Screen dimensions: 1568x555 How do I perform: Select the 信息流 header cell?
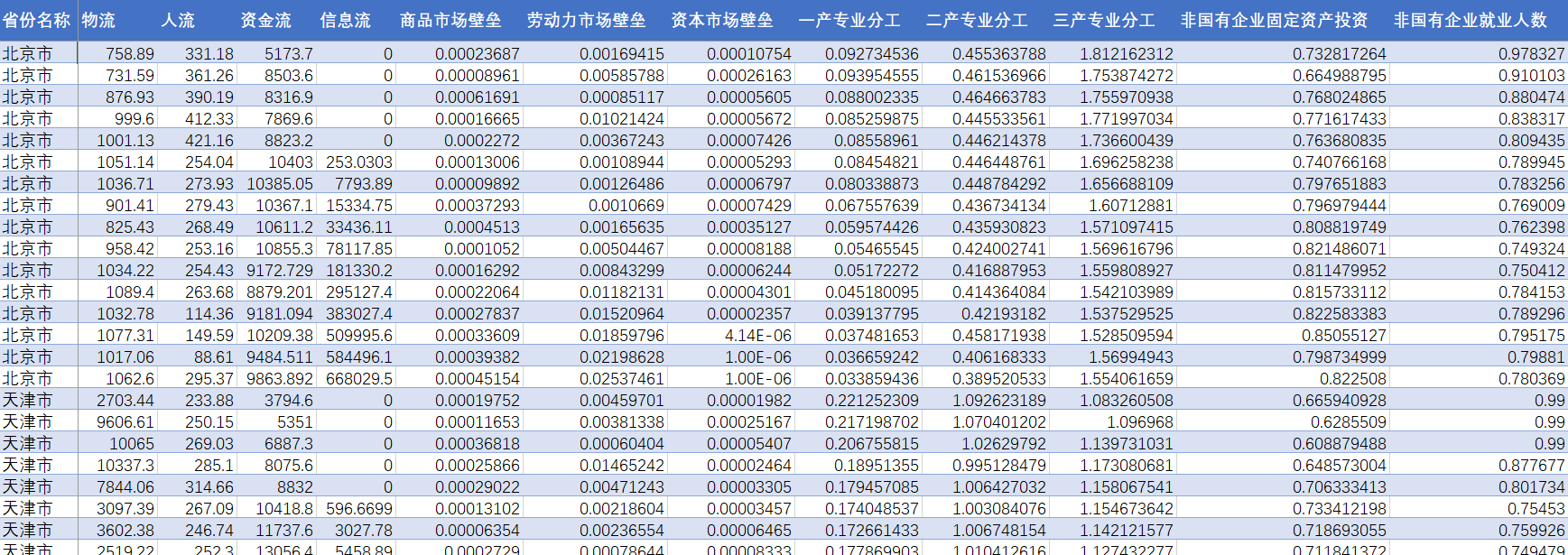point(346,20)
